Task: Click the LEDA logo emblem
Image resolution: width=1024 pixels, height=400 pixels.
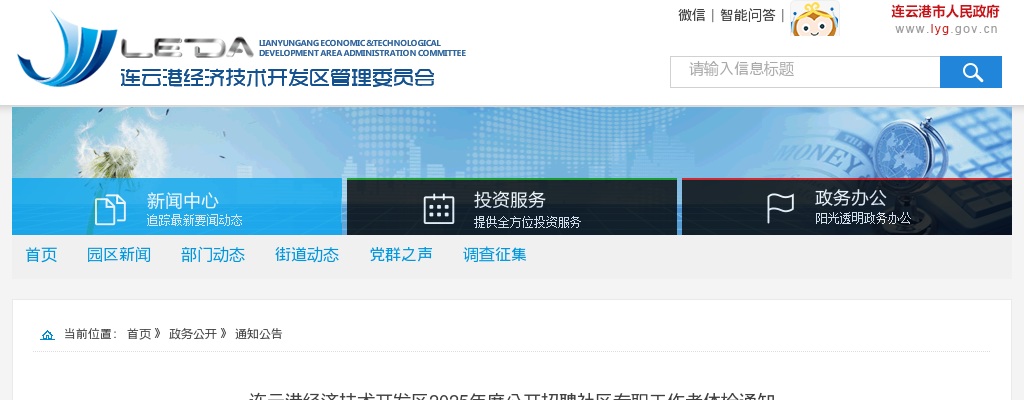Action: (62, 48)
